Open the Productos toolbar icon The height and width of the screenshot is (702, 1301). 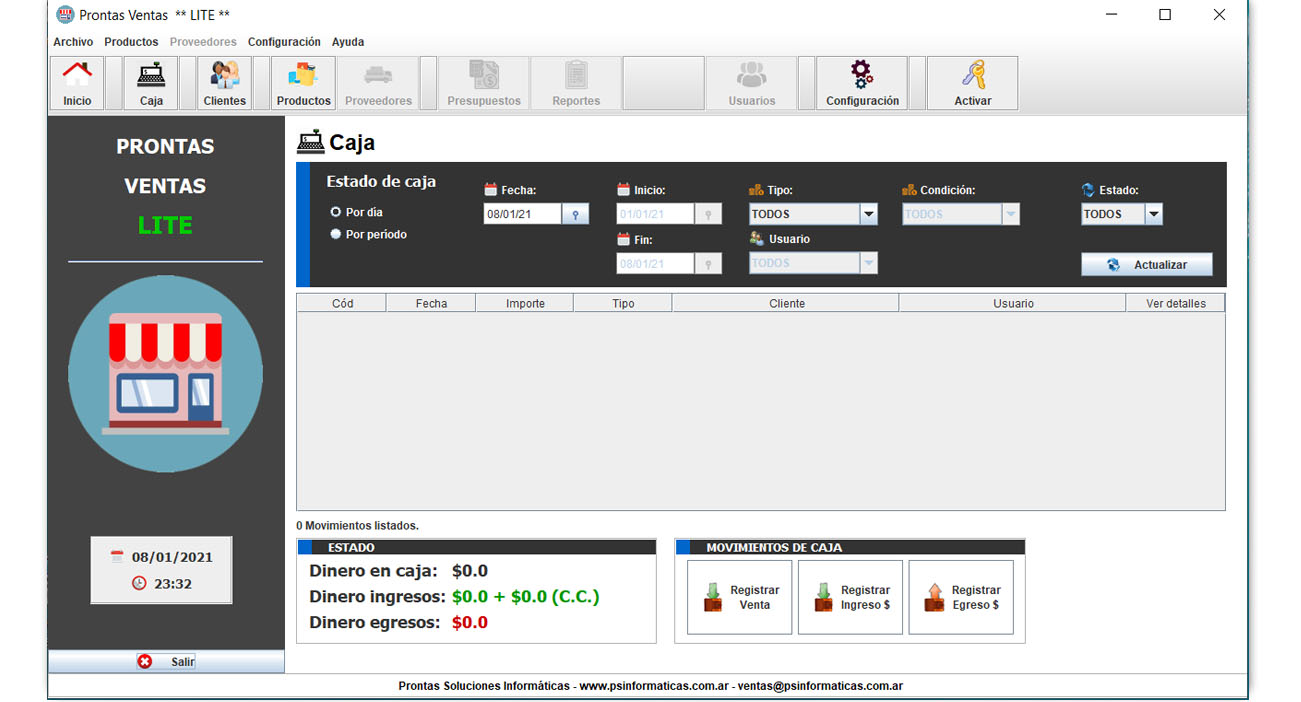[304, 83]
